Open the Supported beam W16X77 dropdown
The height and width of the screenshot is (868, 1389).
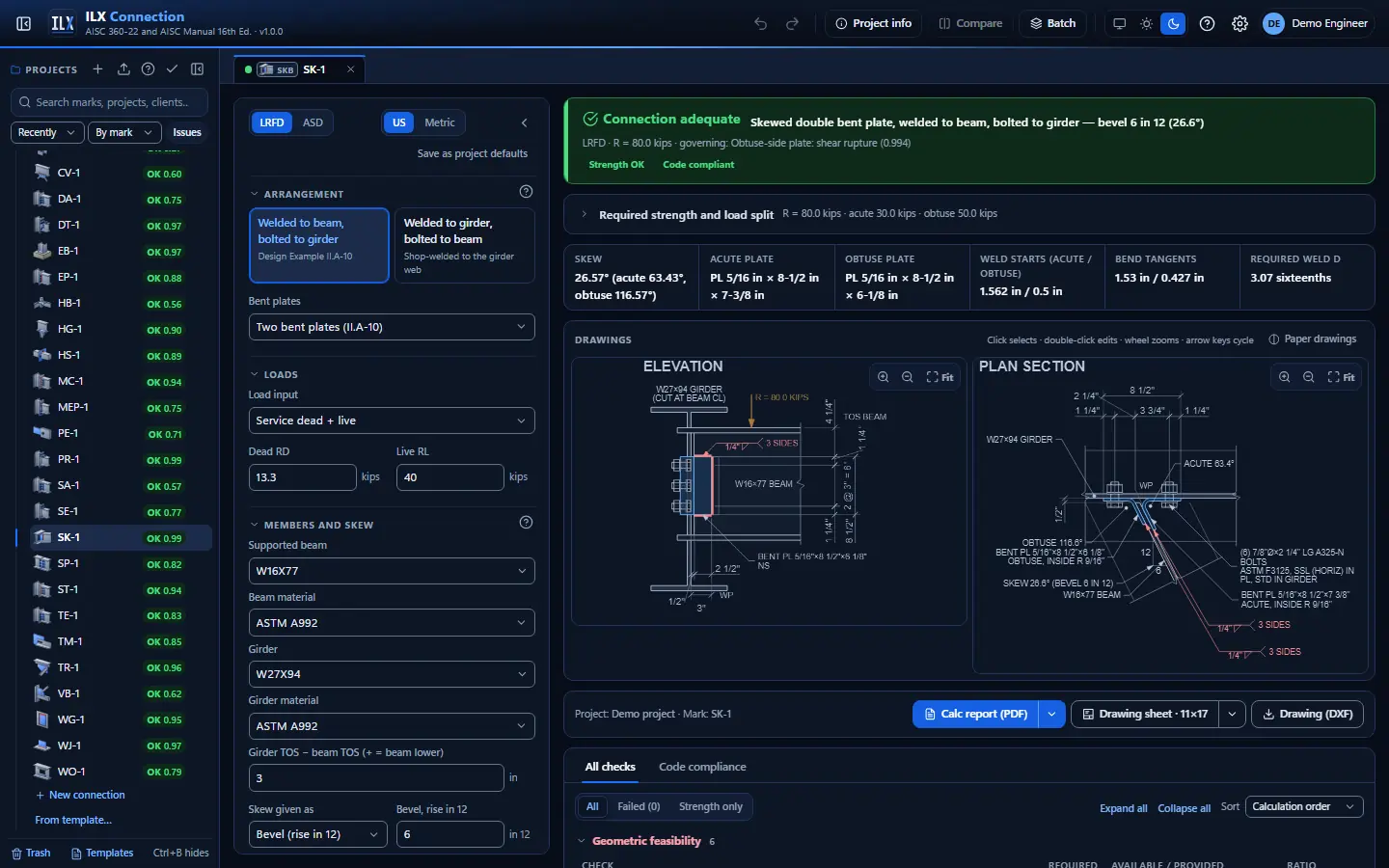click(x=392, y=571)
